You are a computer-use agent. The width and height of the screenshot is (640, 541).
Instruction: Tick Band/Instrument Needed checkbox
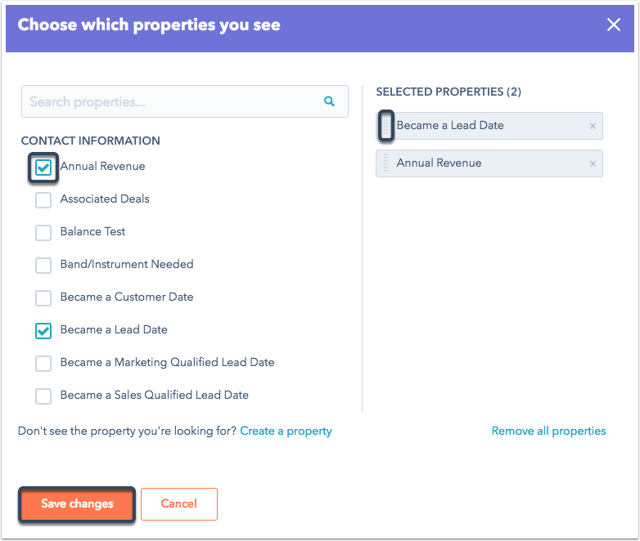(x=43, y=265)
